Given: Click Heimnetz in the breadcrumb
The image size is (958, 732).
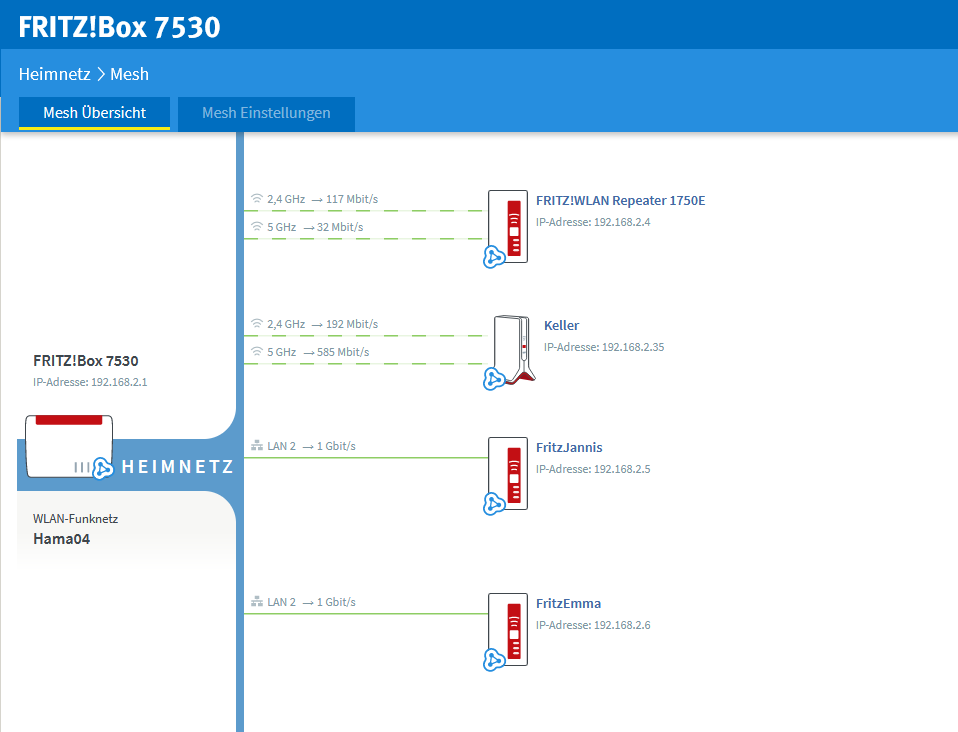Looking at the screenshot, I should [x=54, y=74].
